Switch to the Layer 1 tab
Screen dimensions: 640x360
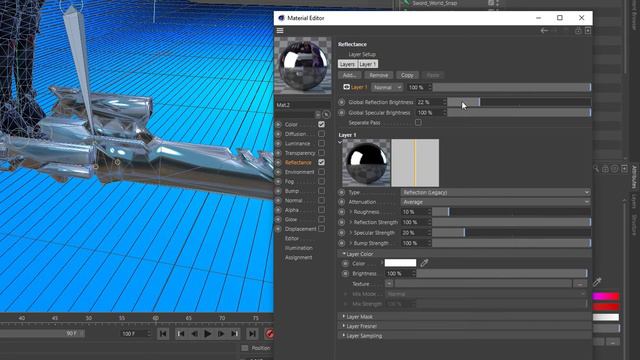pos(368,64)
